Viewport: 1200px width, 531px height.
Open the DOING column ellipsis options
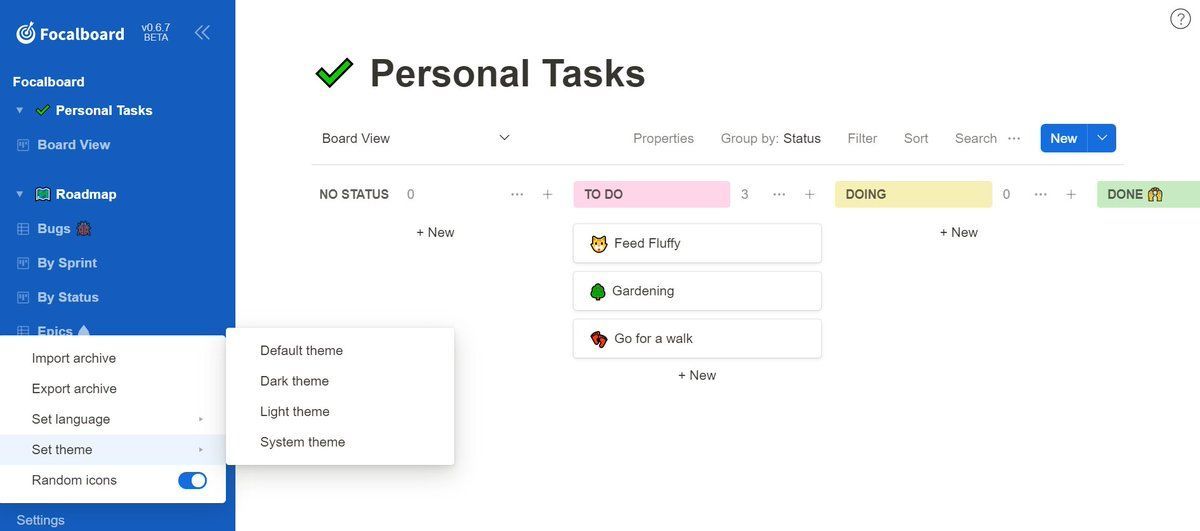[x=1041, y=195]
